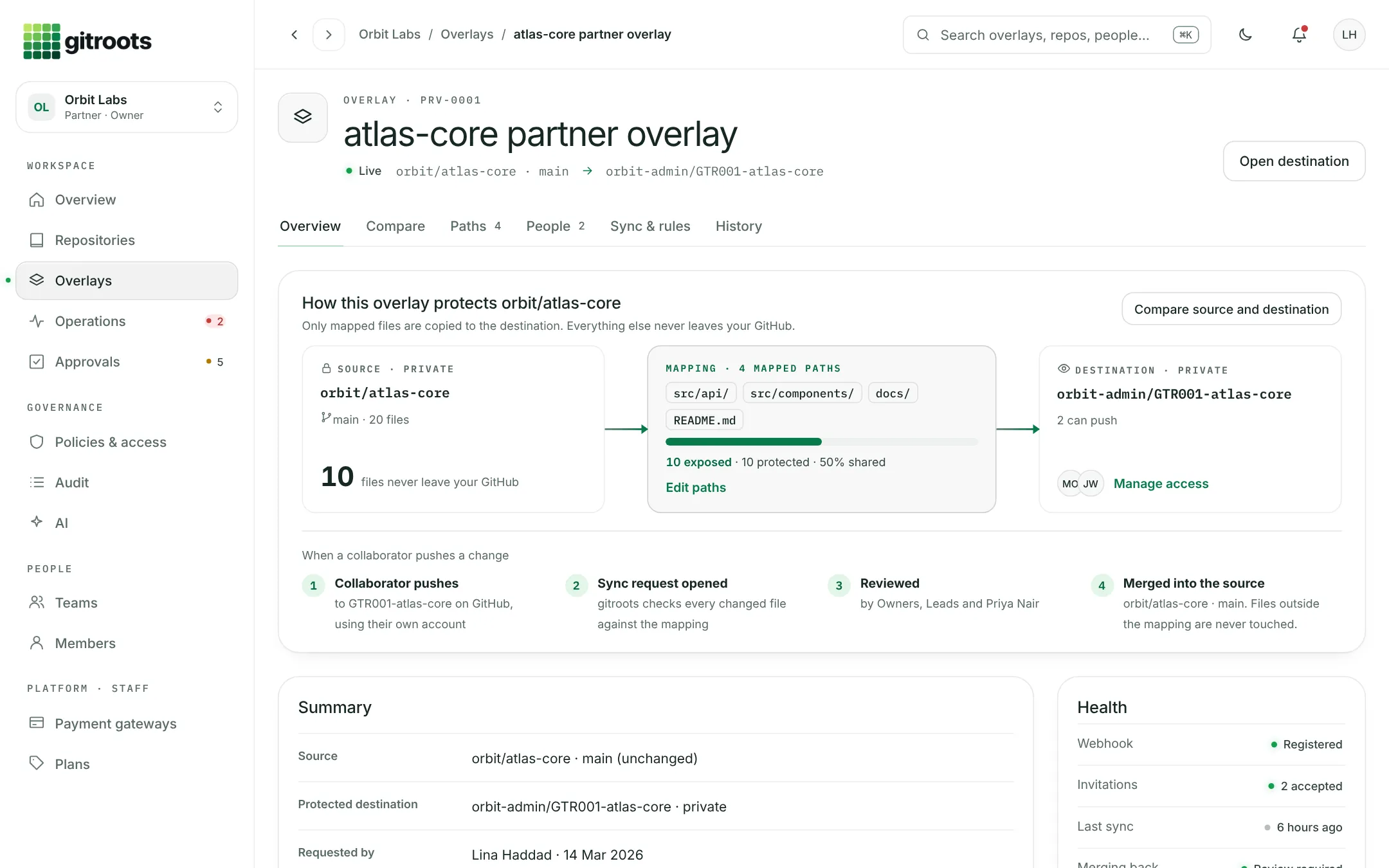Image resolution: width=1389 pixels, height=868 pixels.
Task: Click the overlay layers icon beside the title
Action: [303, 117]
